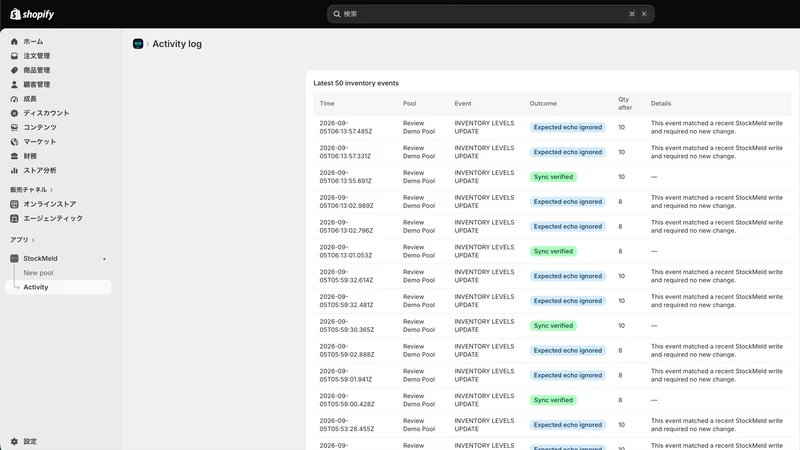Screen dimensions: 800x450
Task: Expand the 販売チャネル section chevron
Action: pyautogui.click(x=52, y=190)
